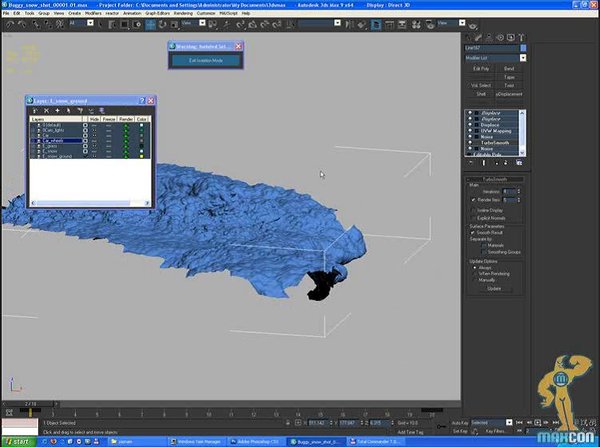Enable the Explicit Normals checkbox

coord(474,218)
